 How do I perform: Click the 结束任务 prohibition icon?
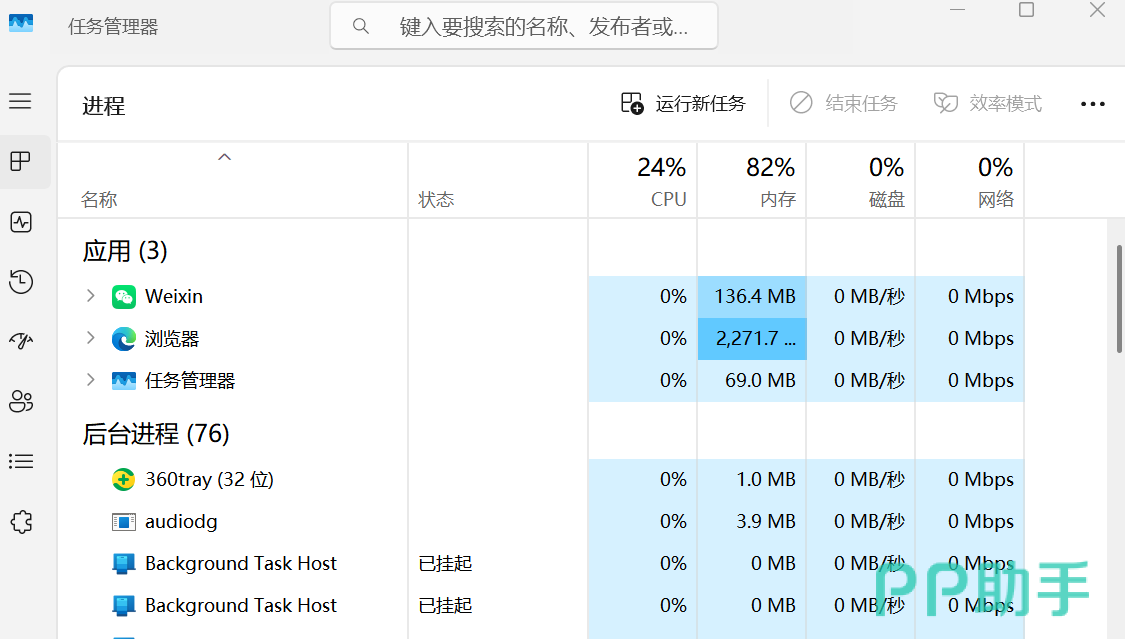click(x=801, y=103)
